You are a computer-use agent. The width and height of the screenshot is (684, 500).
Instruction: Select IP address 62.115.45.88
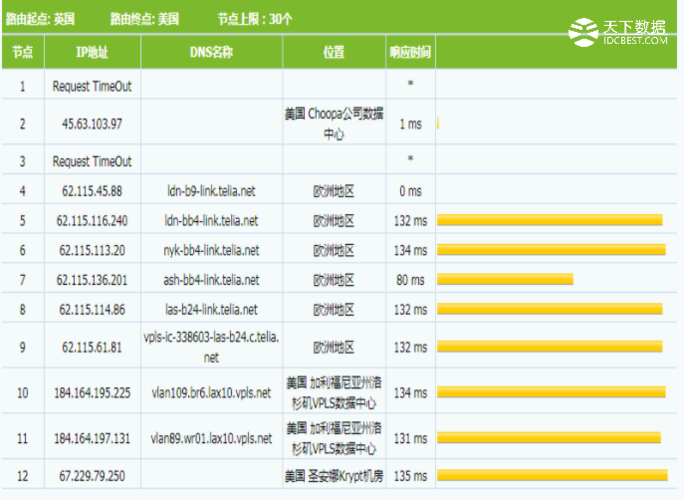click(x=92, y=191)
